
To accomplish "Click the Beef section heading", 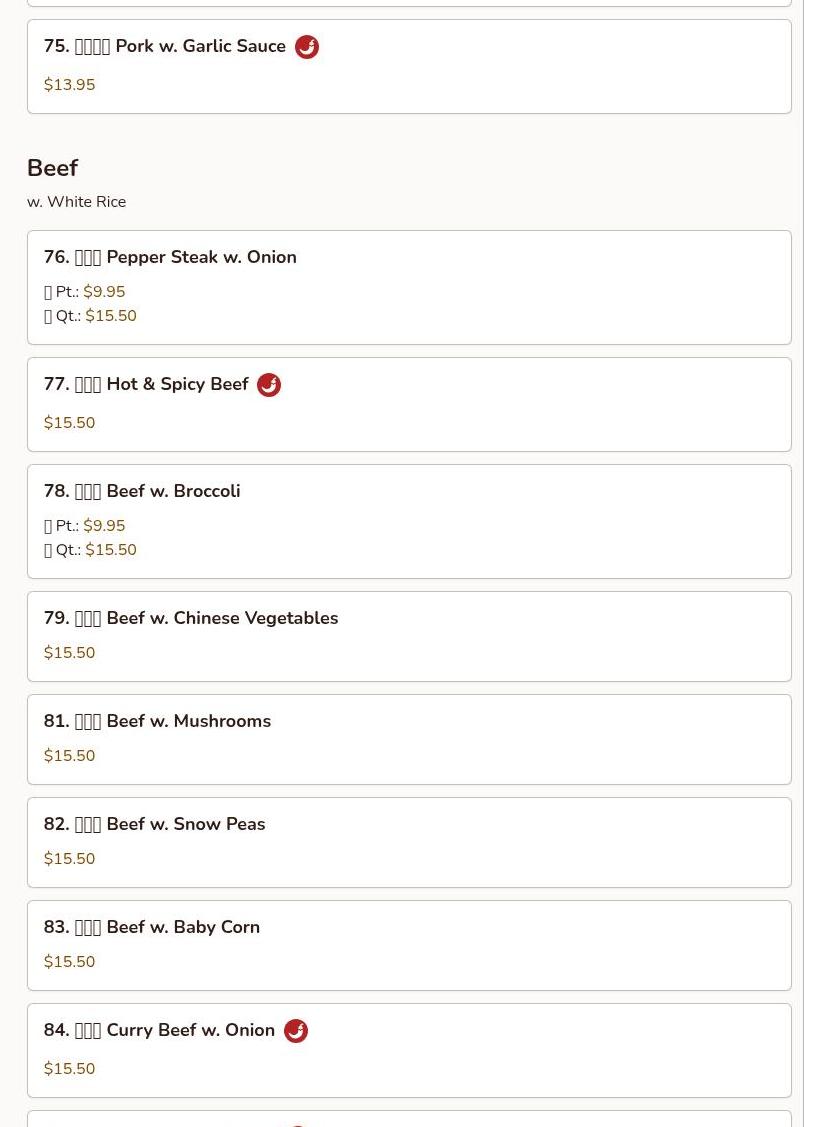I will 53,168.
